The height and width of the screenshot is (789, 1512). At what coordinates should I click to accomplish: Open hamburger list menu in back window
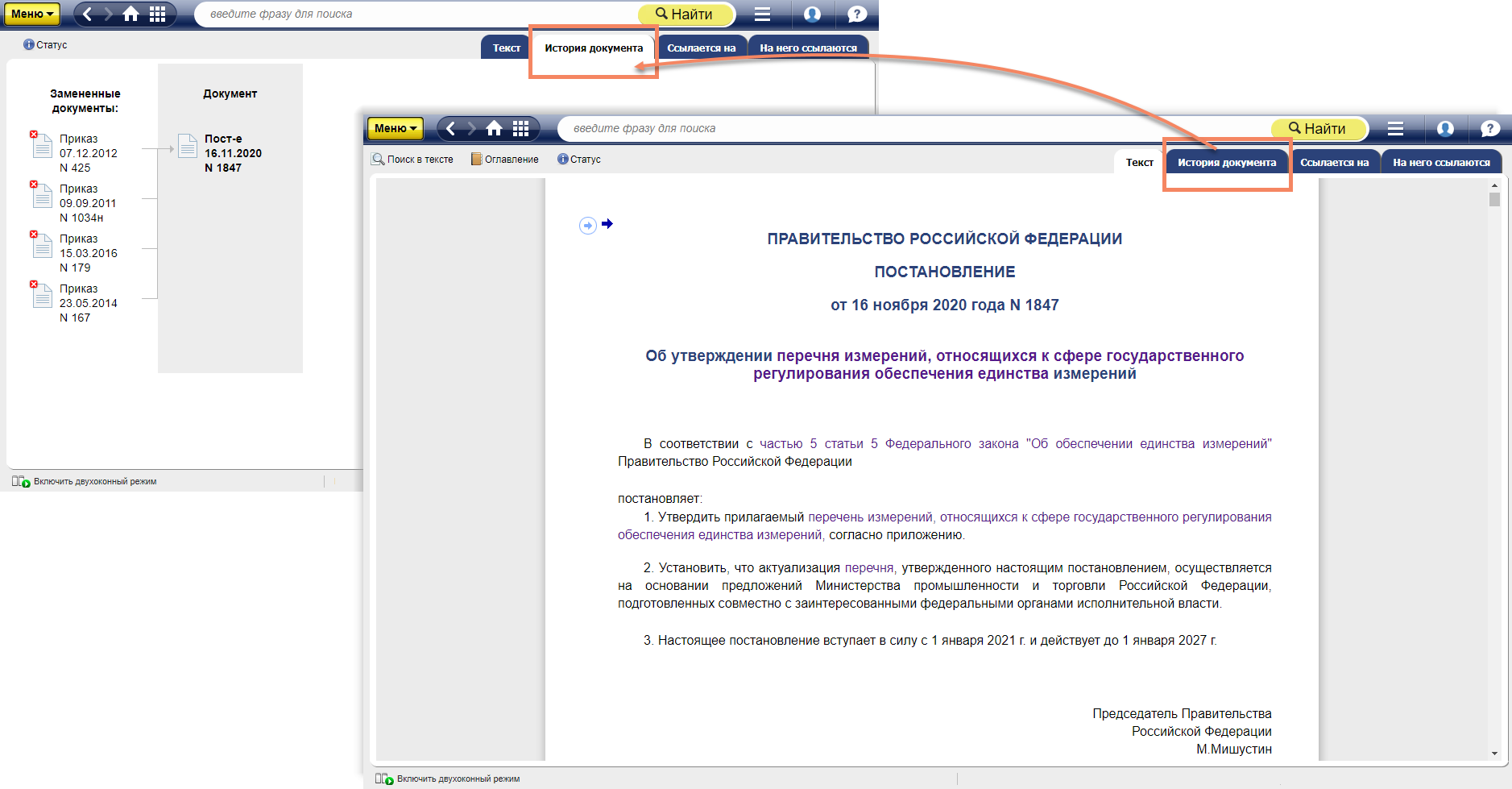[762, 14]
